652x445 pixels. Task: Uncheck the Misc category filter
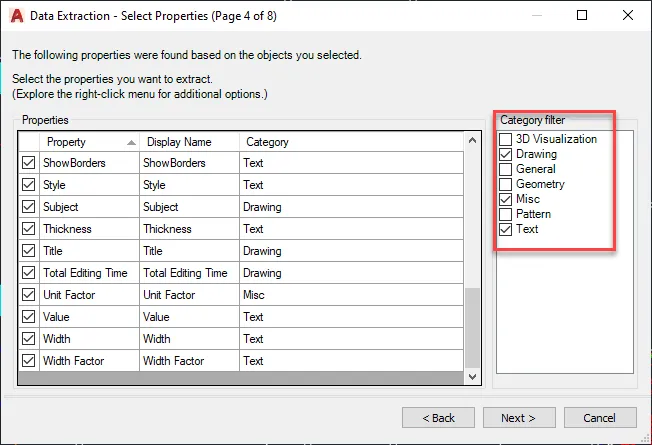pyautogui.click(x=505, y=199)
